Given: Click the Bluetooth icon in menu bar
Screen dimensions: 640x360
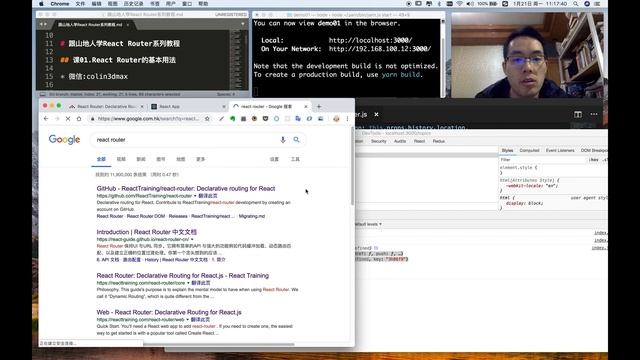Looking at the screenshot, I should pyautogui.click(x=439, y=4).
